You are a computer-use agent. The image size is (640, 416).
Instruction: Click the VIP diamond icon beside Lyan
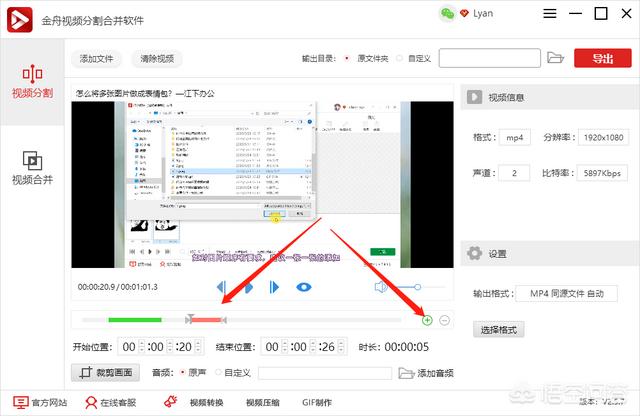click(x=464, y=13)
